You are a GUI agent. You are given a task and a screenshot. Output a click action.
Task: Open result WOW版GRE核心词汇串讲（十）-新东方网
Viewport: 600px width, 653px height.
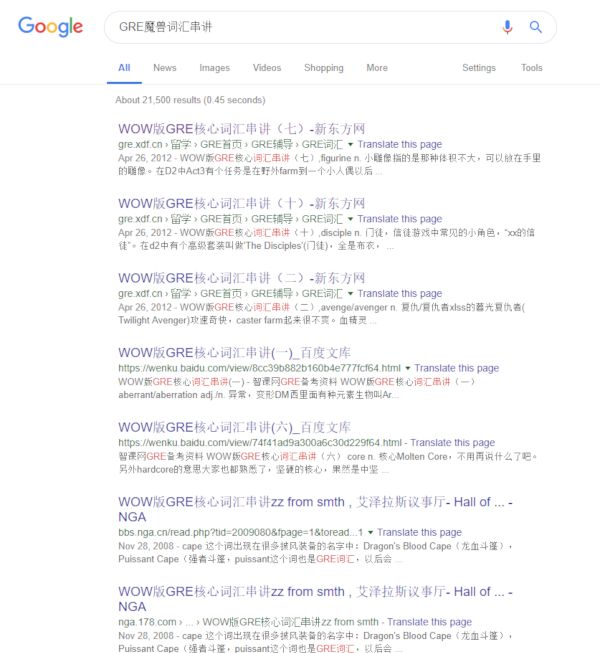241,204
